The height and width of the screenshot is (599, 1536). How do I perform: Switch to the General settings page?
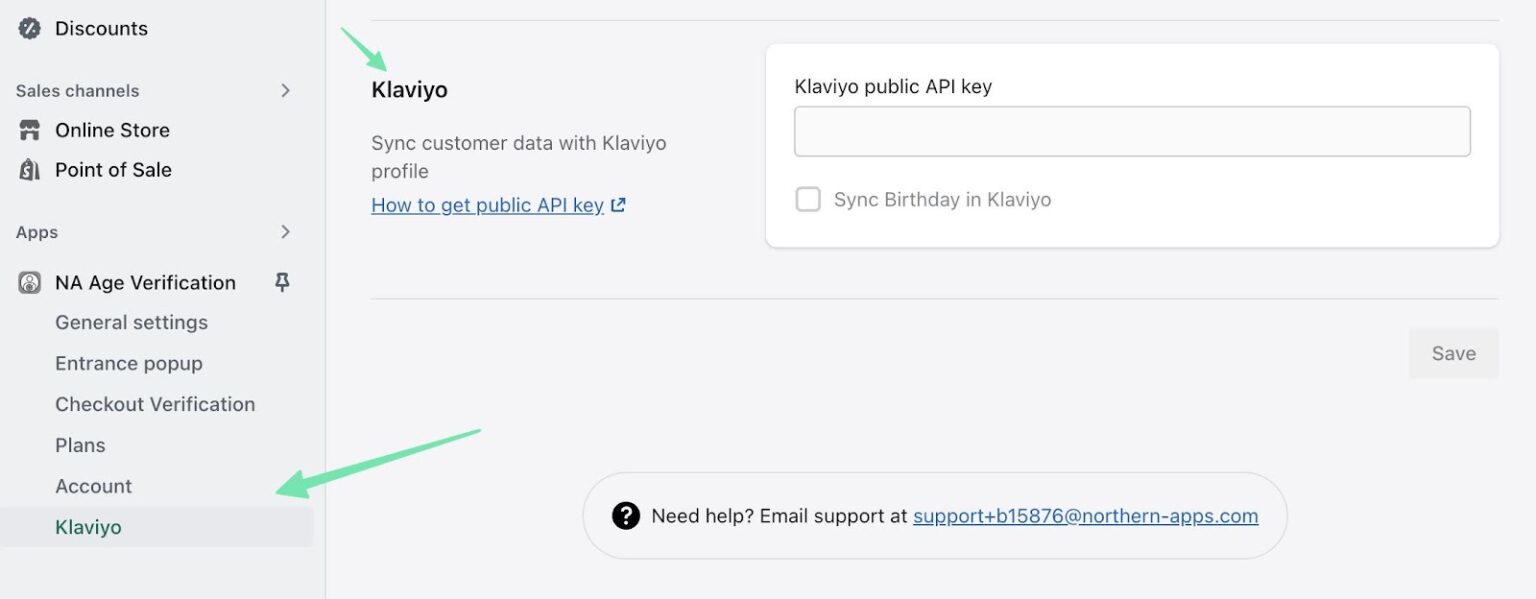[x=131, y=322]
